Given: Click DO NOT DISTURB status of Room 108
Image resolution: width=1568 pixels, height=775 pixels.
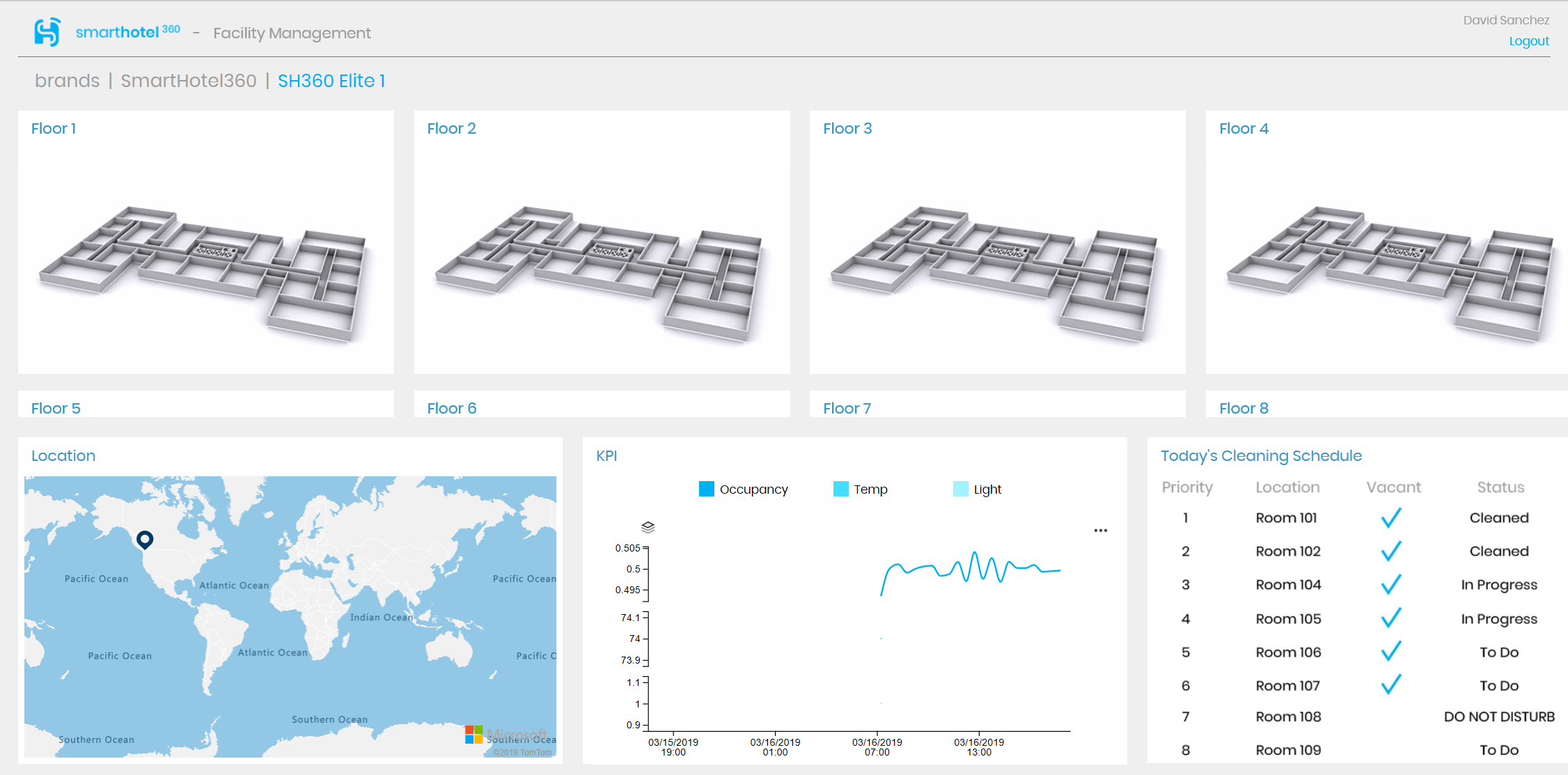Looking at the screenshot, I should (1499, 717).
